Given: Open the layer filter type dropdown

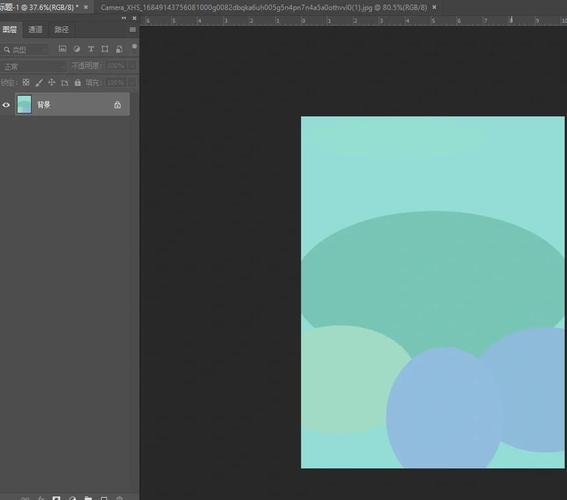Looking at the screenshot, I should [25, 50].
